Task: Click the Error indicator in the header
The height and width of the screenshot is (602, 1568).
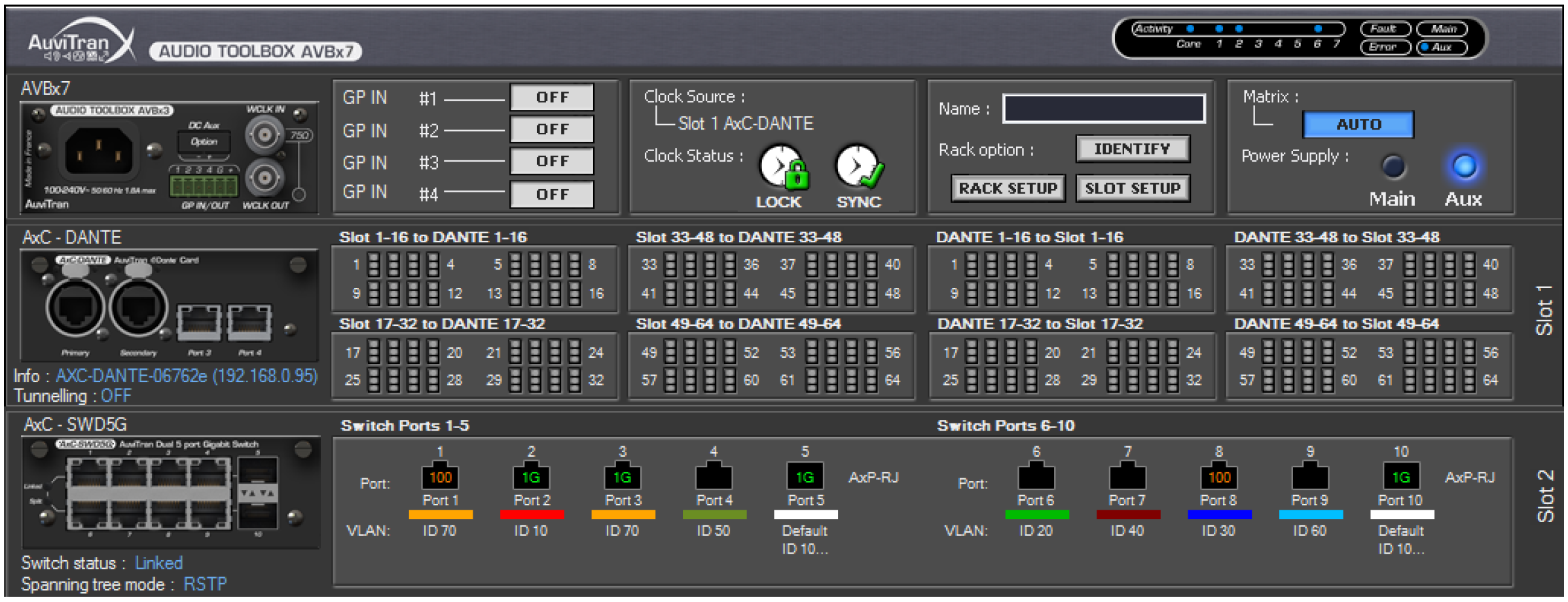Action: tap(1385, 47)
